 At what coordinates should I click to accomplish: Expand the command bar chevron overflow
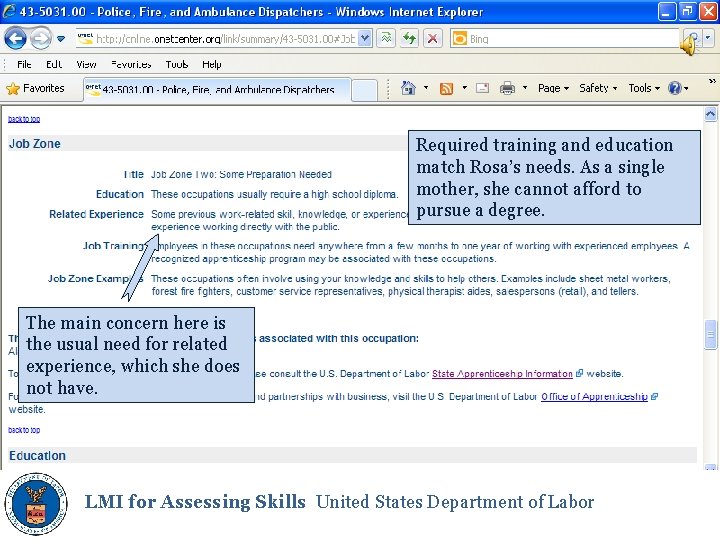point(712,81)
